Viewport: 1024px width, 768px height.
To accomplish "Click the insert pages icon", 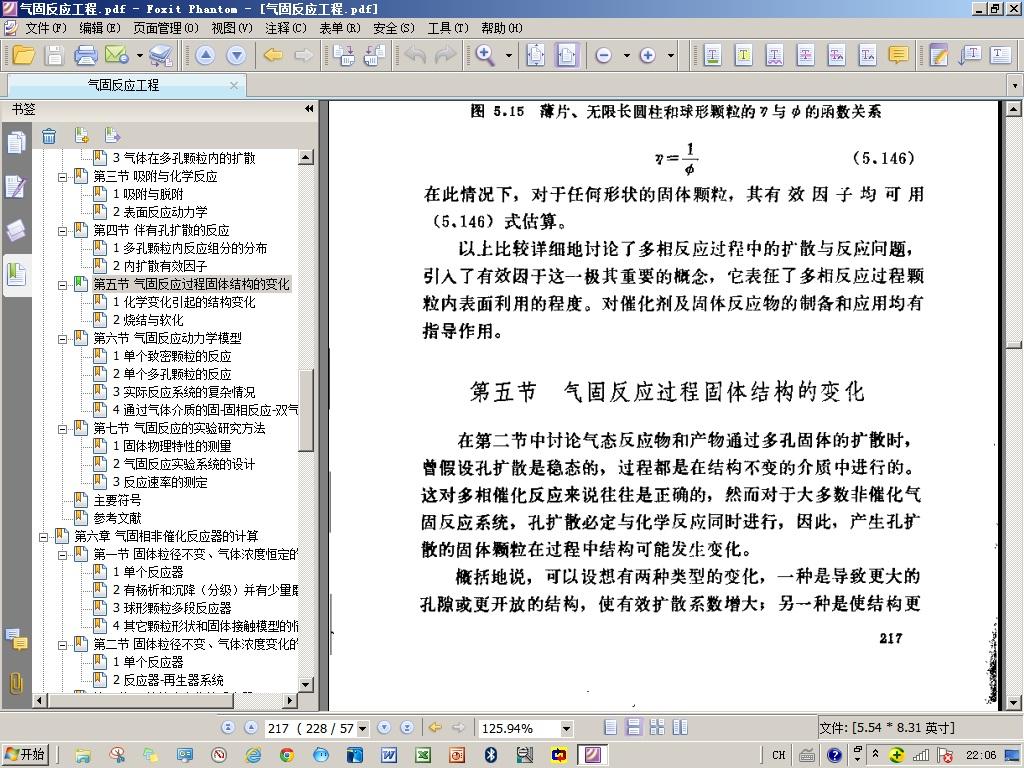I will (344, 55).
